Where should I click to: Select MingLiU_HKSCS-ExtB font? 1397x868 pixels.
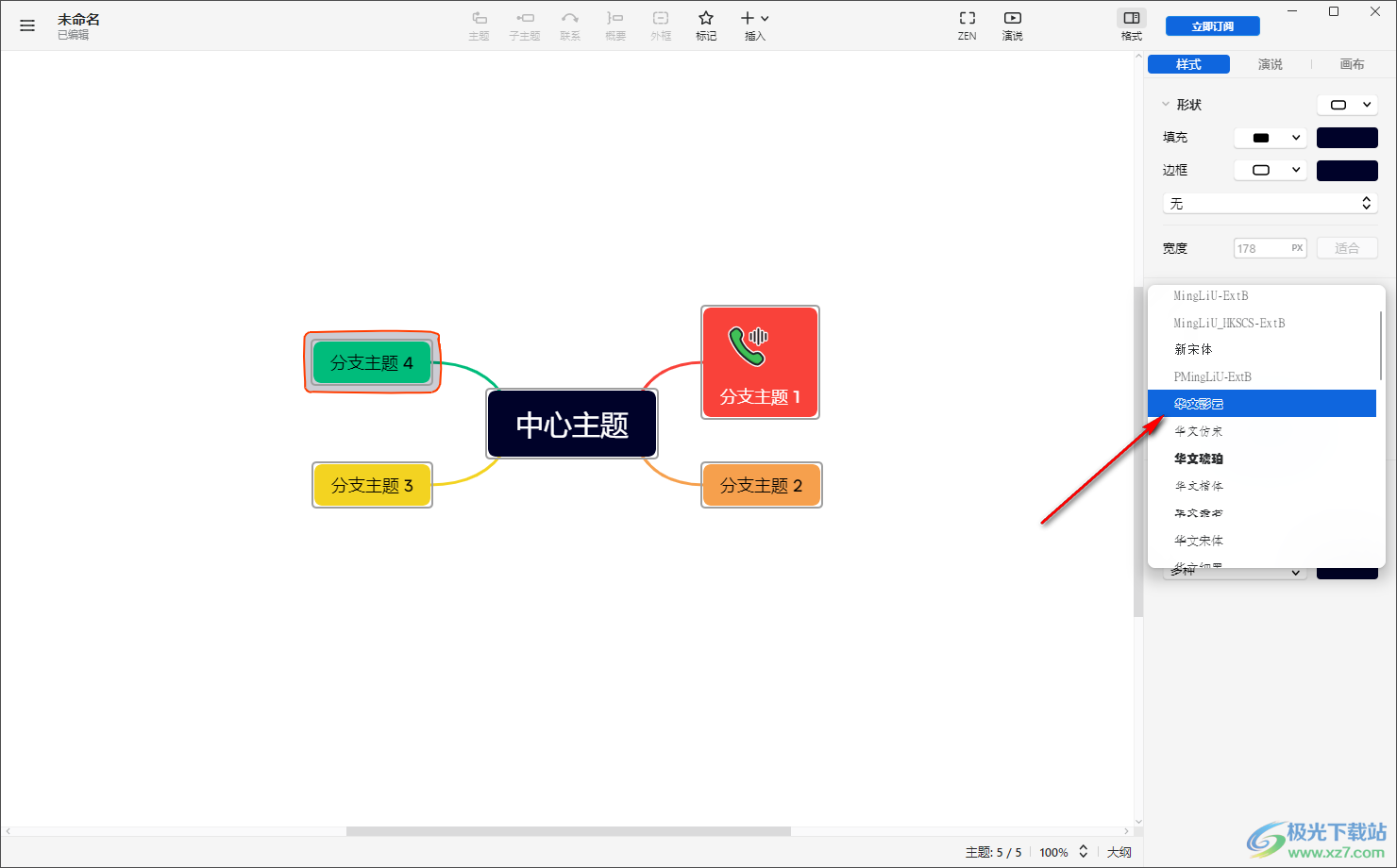pyautogui.click(x=1262, y=323)
